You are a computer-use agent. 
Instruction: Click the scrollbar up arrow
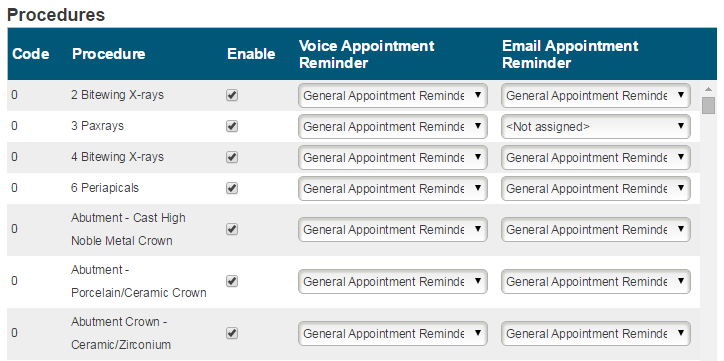(x=708, y=89)
